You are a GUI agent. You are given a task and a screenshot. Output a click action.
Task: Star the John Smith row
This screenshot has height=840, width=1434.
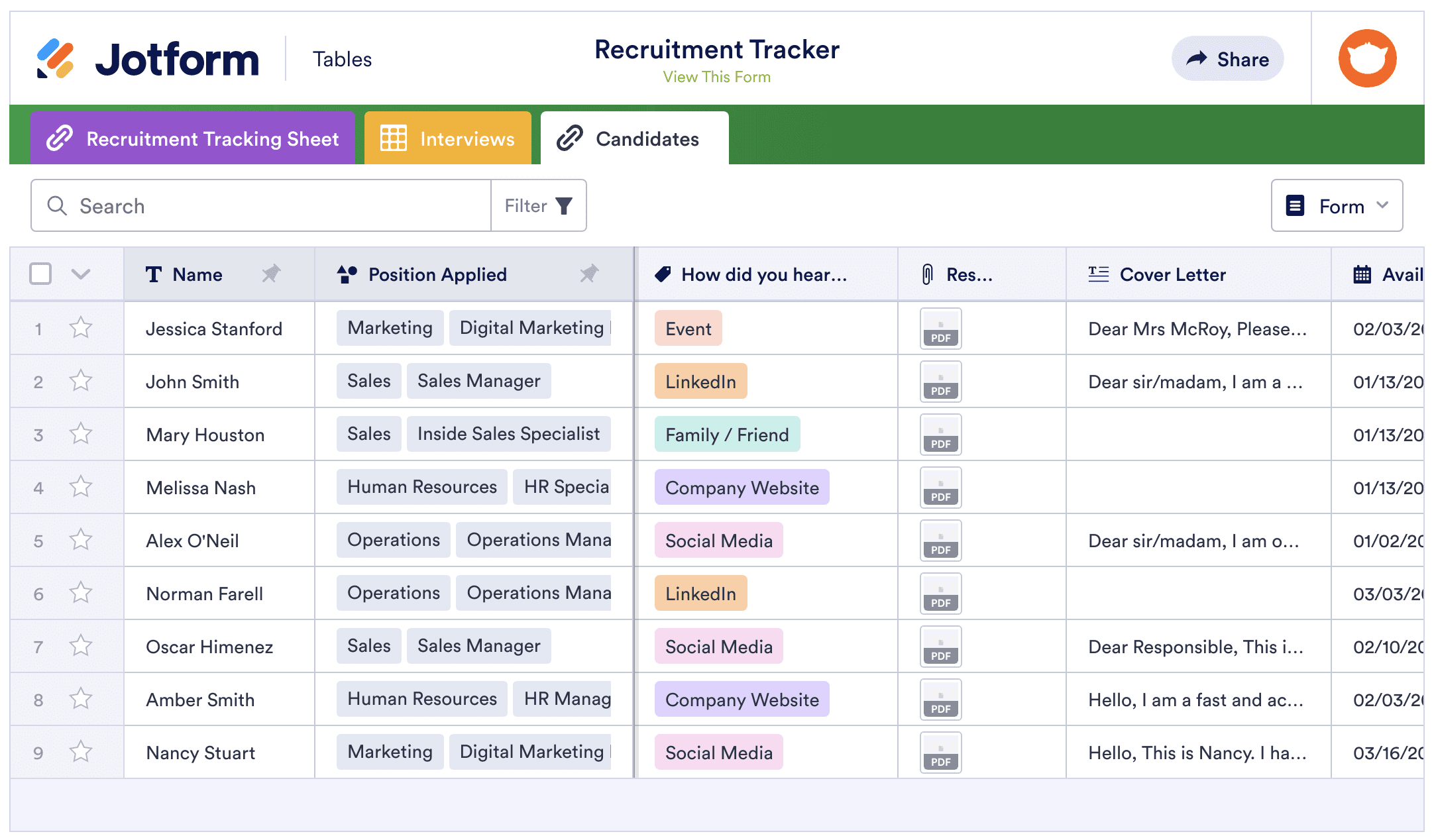click(81, 381)
